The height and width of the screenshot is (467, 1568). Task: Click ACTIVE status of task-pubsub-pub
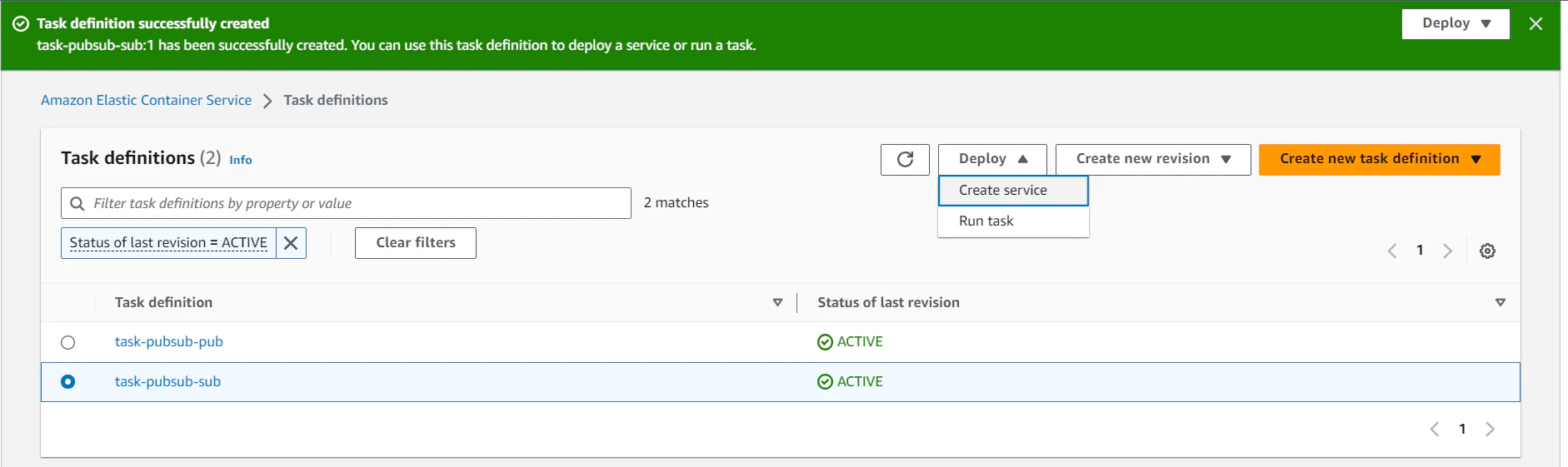click(x=851, y=342)
